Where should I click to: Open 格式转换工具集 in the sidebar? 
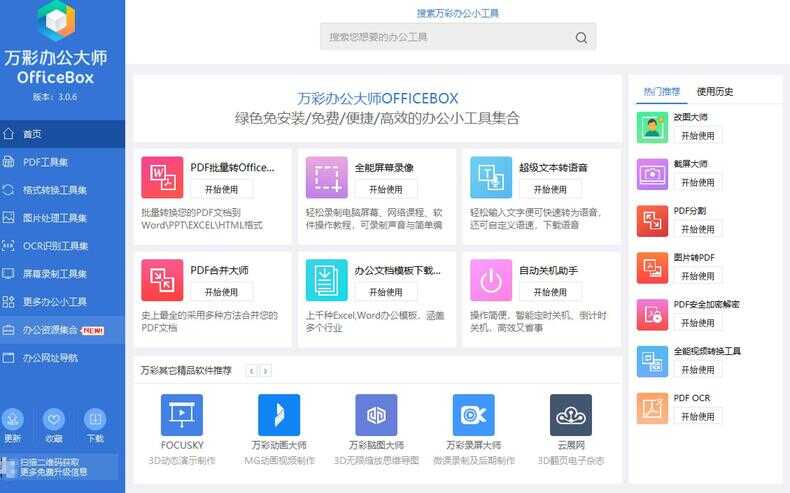[x=62, y=190]
